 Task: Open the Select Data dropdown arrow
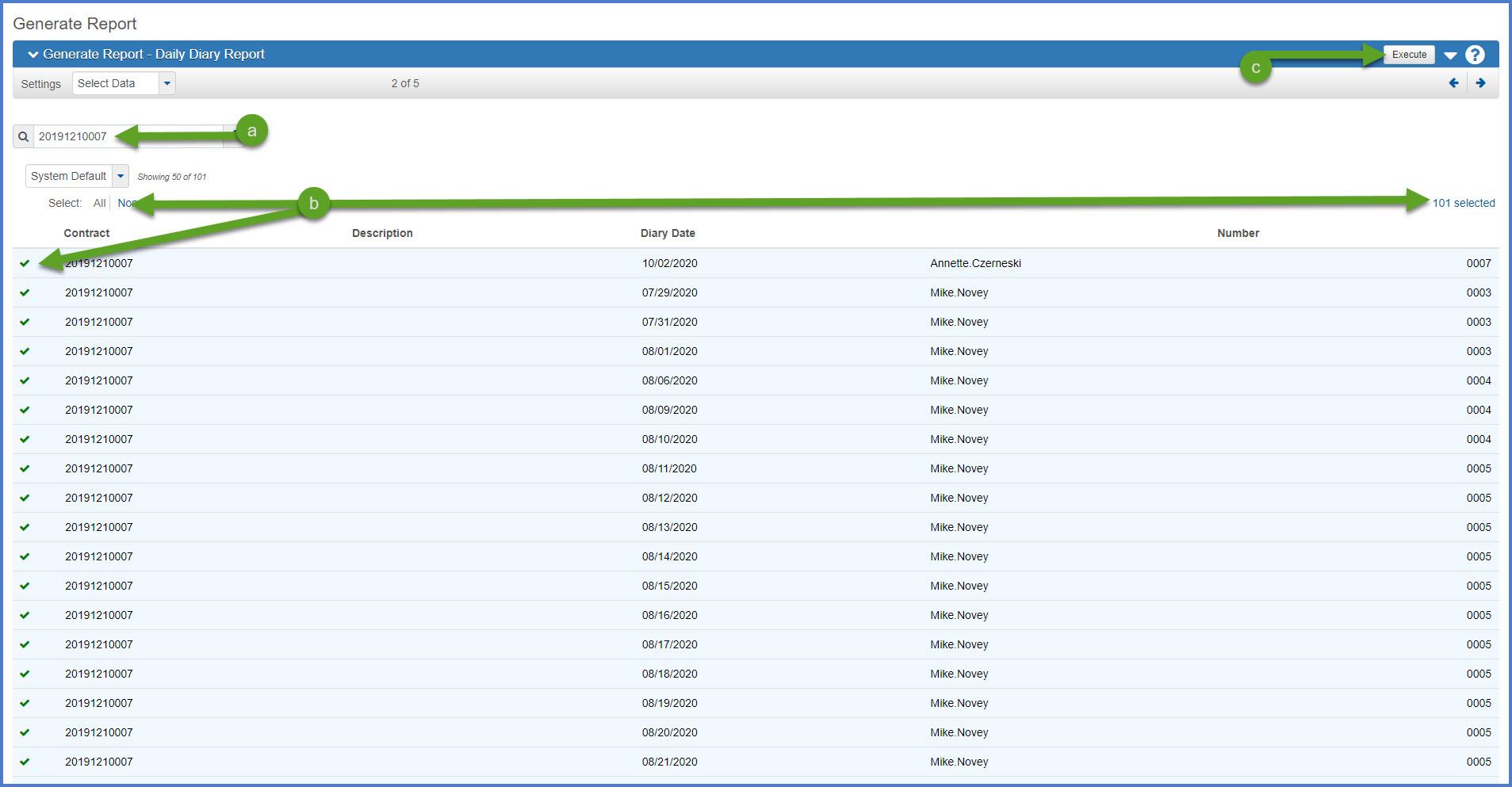tap(167, 83)
